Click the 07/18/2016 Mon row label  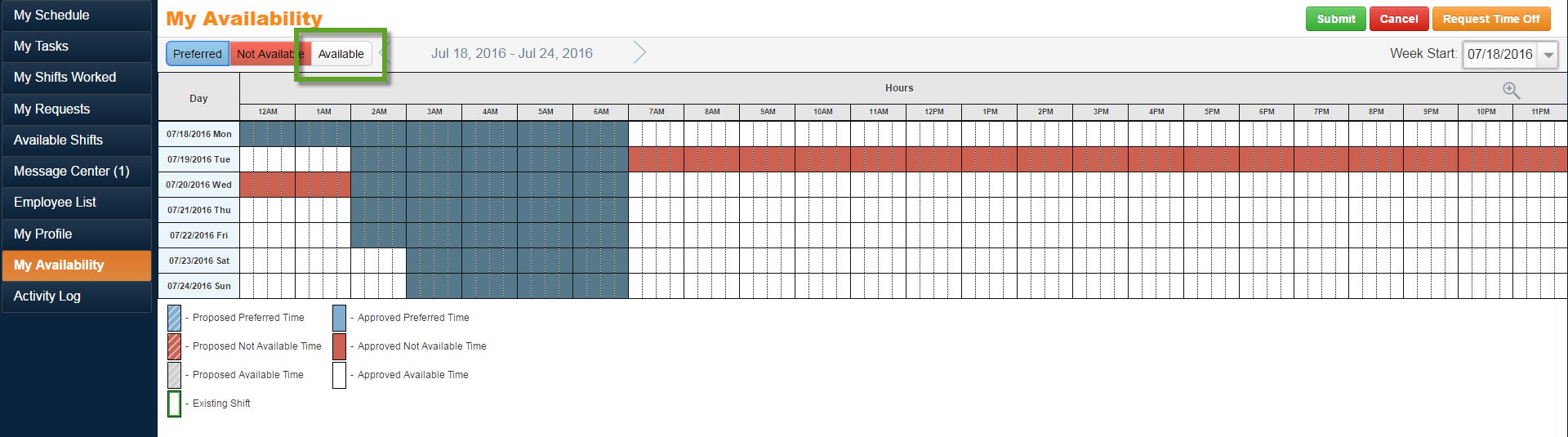click(199, 134)
